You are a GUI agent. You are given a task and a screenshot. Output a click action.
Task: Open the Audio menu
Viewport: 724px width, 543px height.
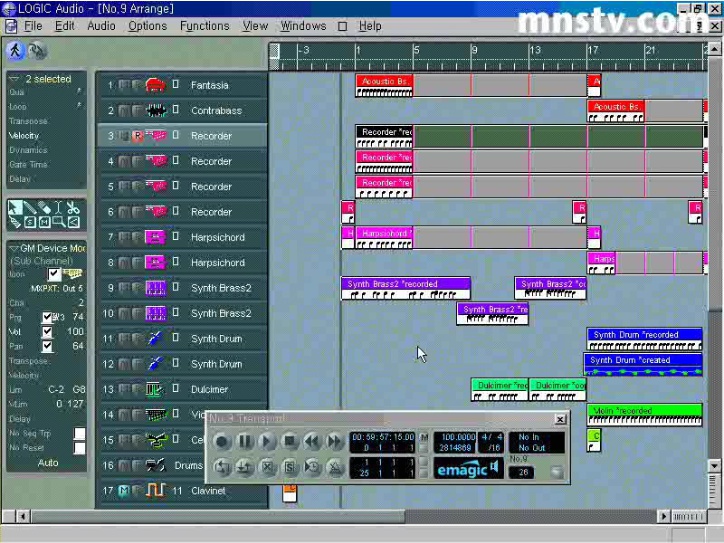[101, 26]
